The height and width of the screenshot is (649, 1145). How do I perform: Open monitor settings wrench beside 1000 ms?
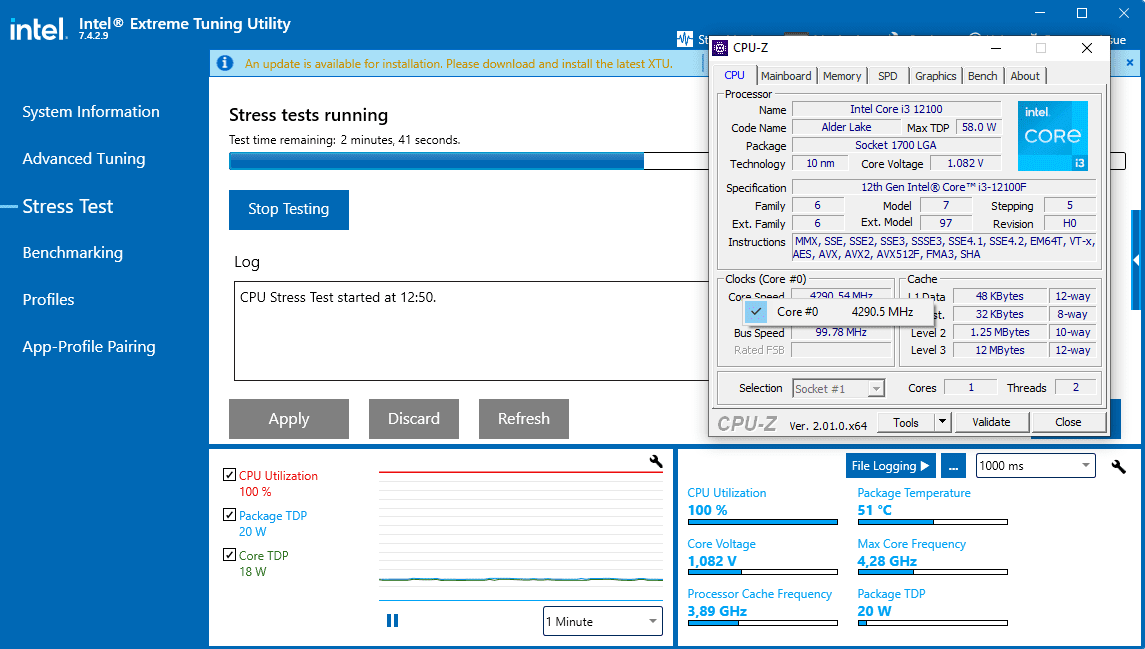point(1118,466)
